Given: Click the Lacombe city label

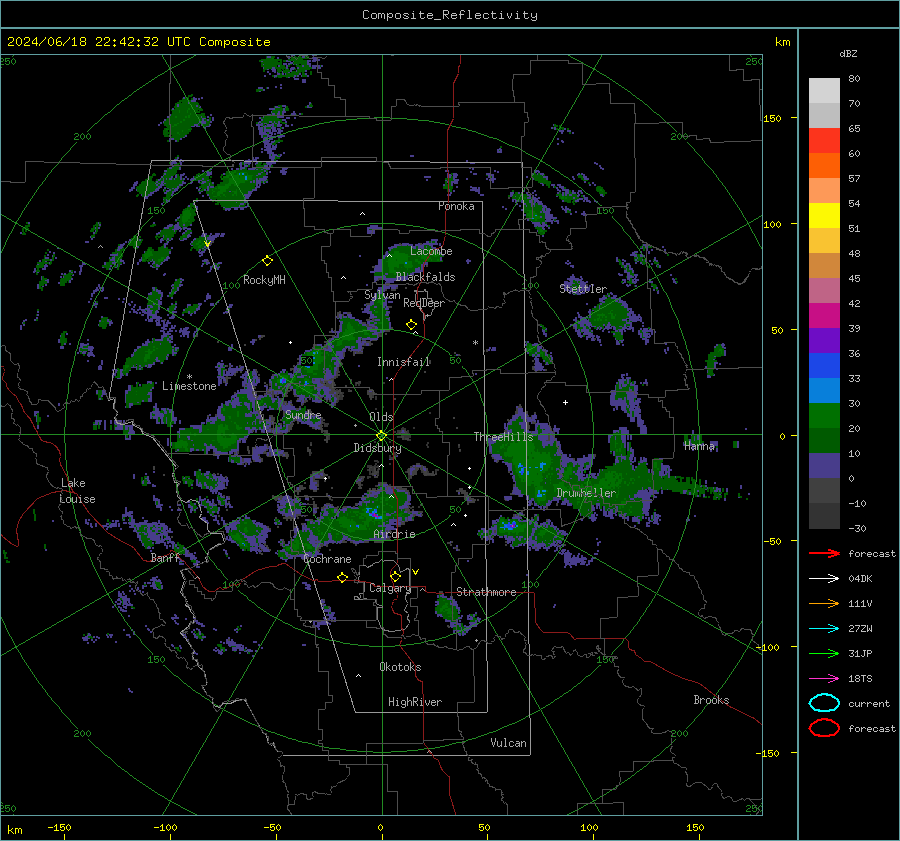Looking at the screenshot, I should click(x=431, y=251).
